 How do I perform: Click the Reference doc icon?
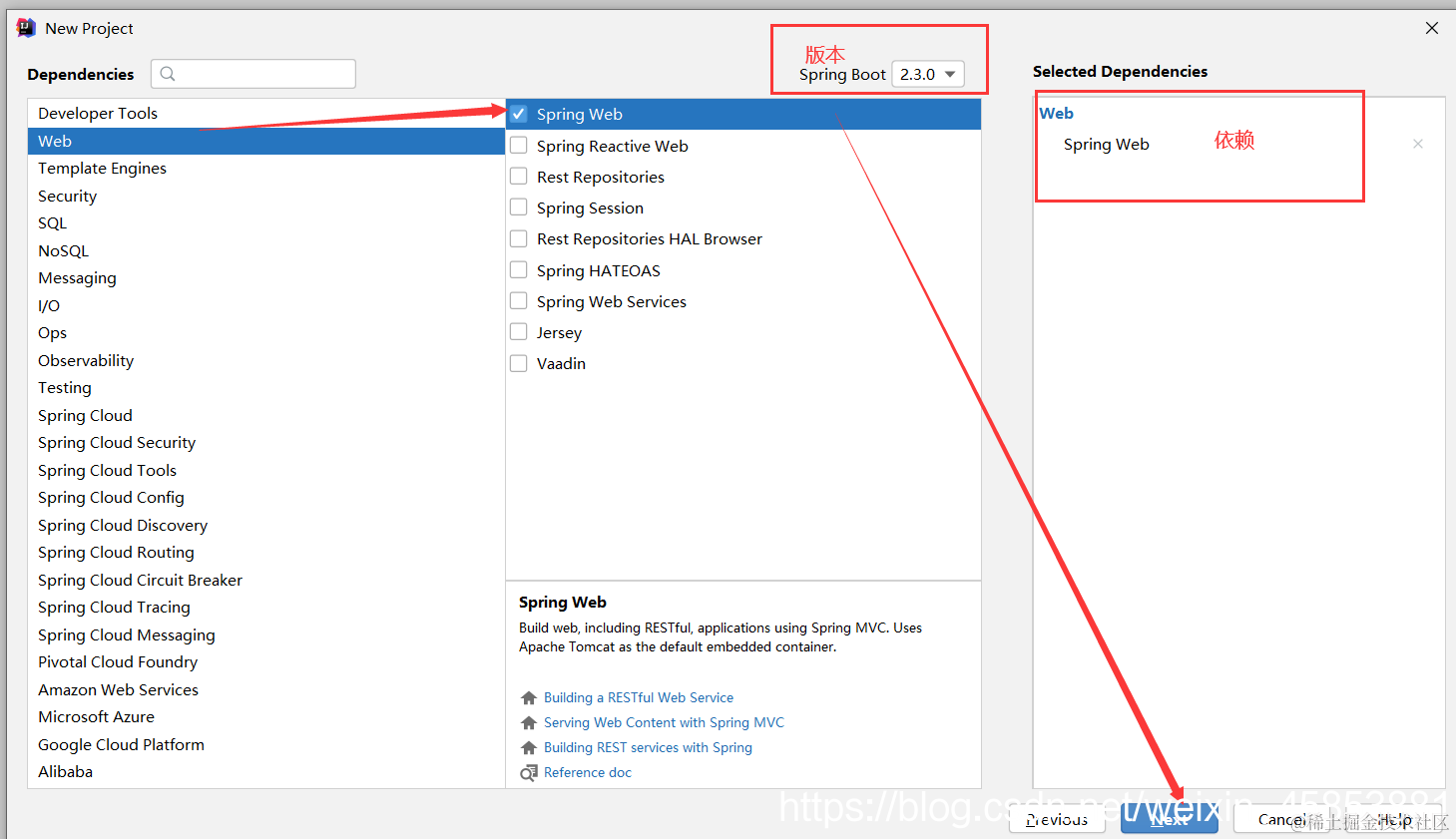(529, 773)
